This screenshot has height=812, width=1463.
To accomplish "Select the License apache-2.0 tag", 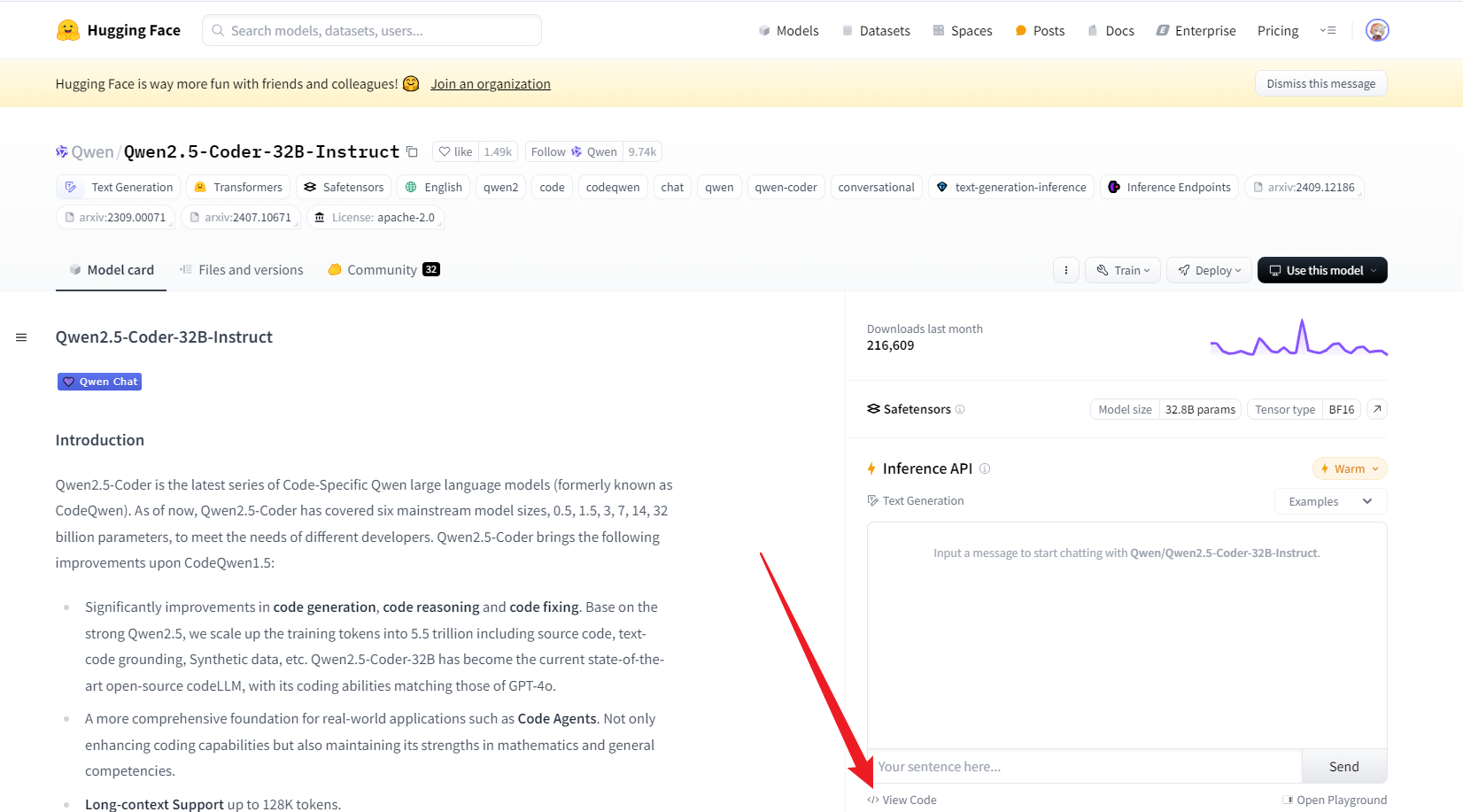I will (375, 217).
